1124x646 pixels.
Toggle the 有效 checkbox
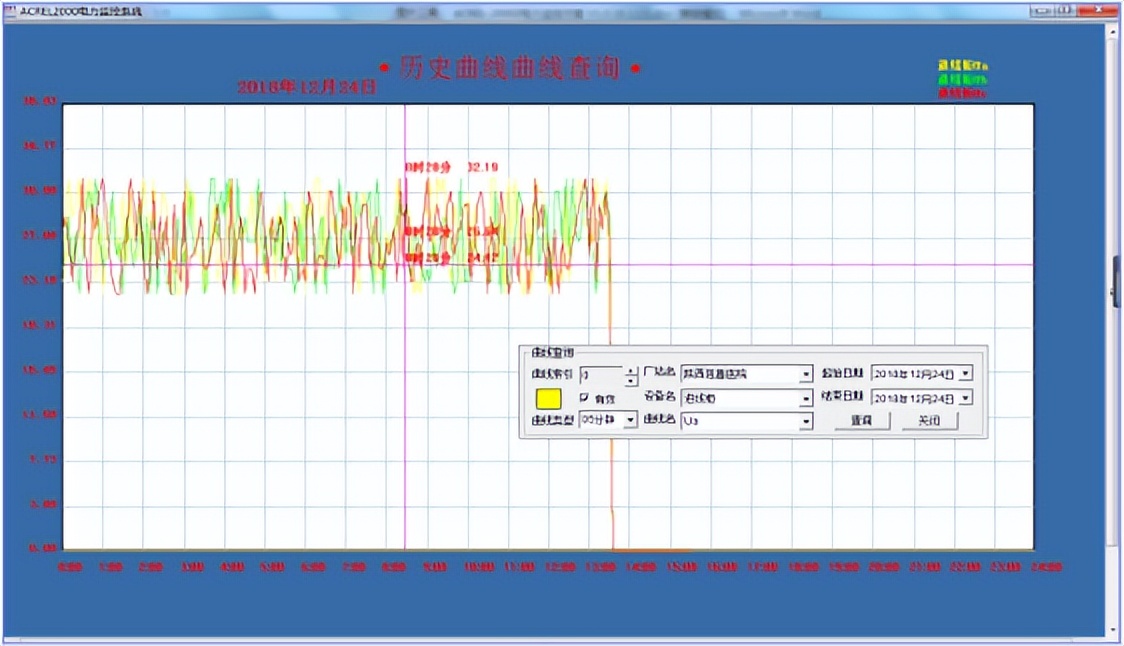[x=585, y=398]
